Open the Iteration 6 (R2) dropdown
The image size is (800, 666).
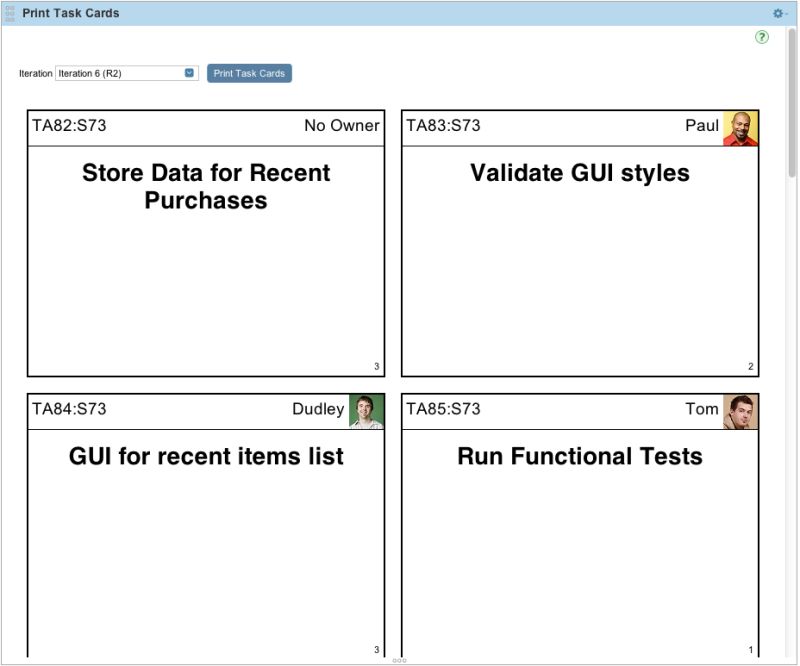pos(120,73)
